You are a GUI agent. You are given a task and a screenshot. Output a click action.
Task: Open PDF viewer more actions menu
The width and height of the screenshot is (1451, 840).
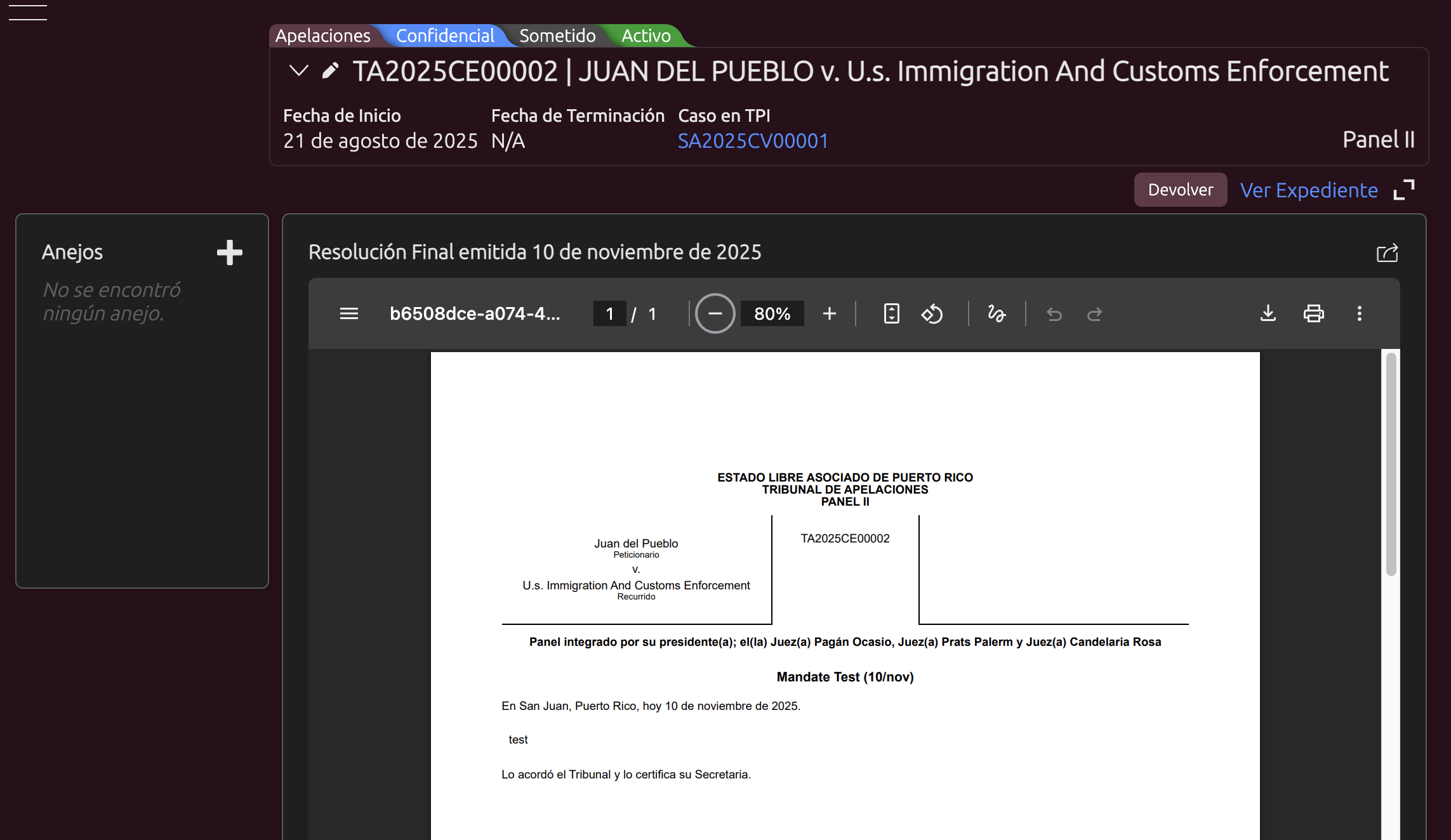click(1359, 313)
